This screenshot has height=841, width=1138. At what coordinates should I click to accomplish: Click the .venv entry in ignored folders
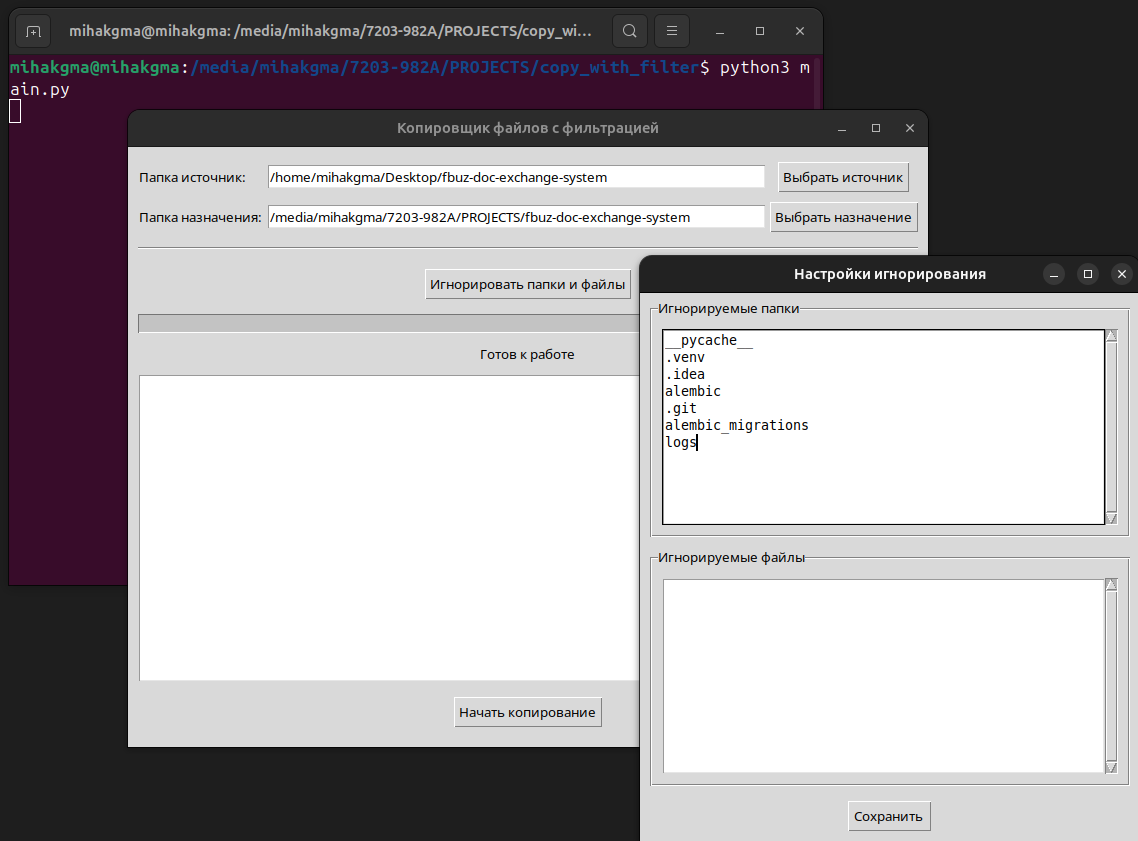[685, 357]
